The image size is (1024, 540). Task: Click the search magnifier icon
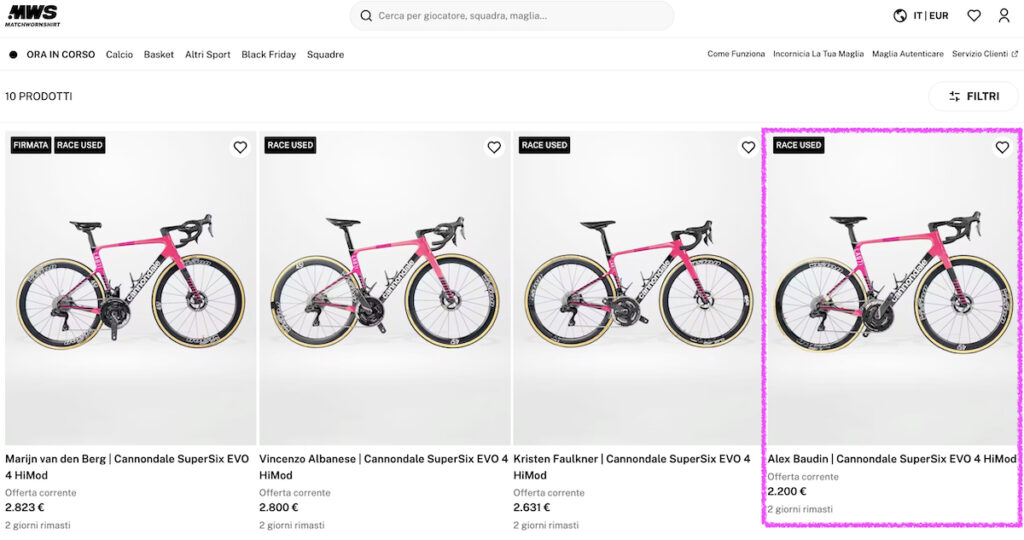pyautogui.click(x=366, y=16)
